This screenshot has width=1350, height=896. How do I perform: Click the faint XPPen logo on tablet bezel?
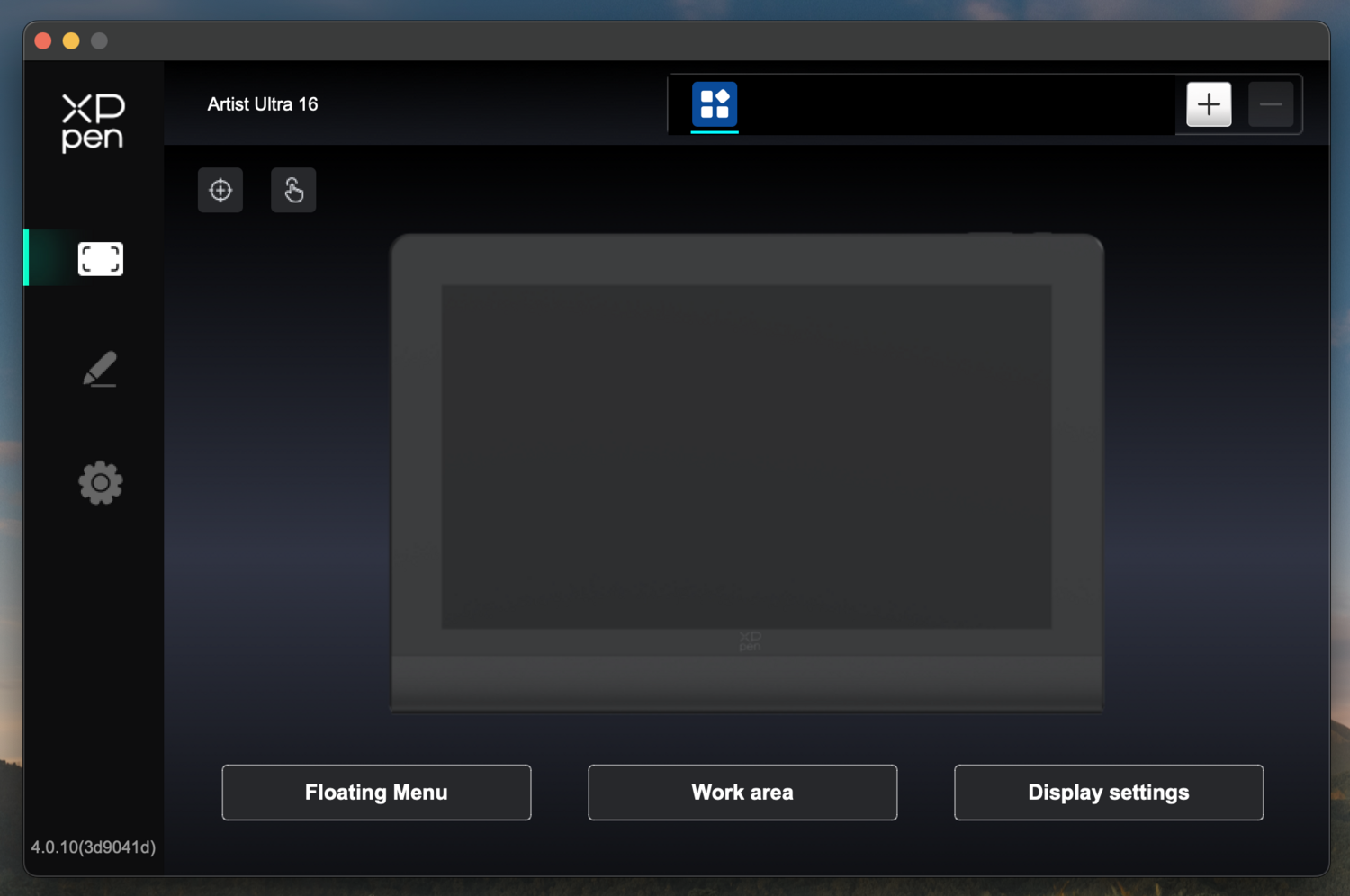[x=750, y=641]
